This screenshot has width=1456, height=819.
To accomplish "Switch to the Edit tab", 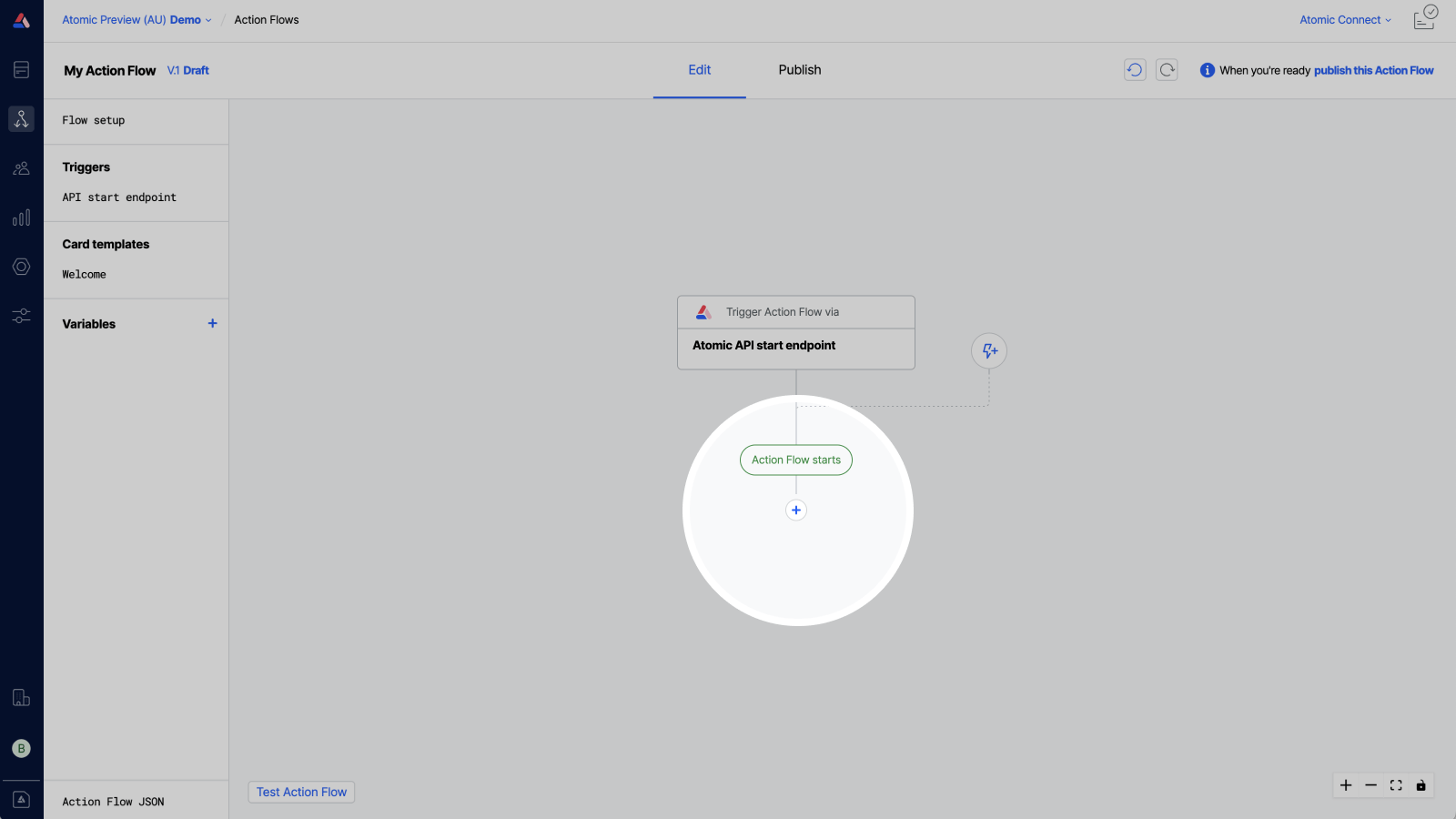I will (700, 70).
